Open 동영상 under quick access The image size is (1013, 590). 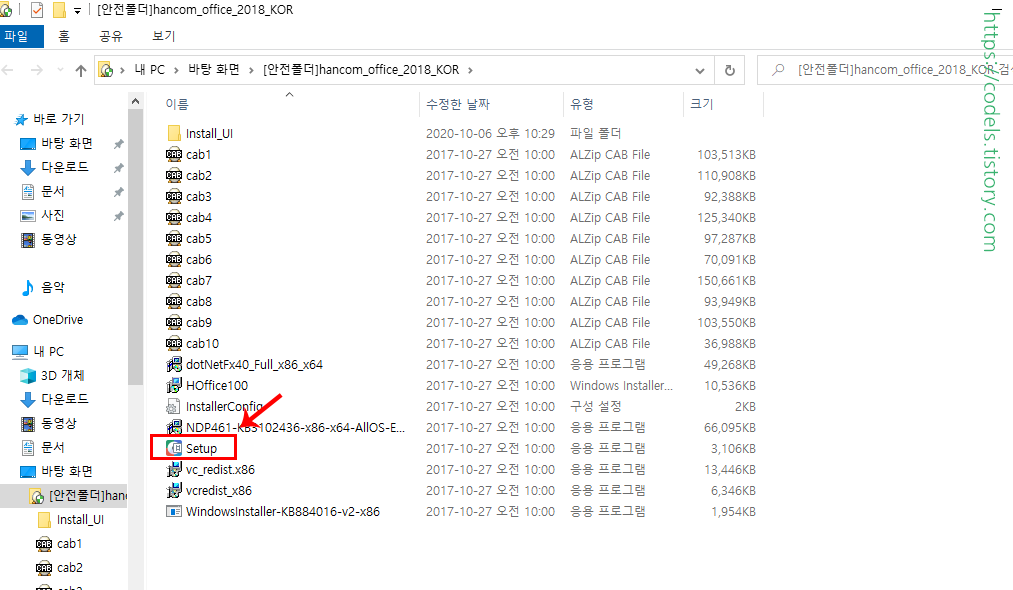coord(59,239)
